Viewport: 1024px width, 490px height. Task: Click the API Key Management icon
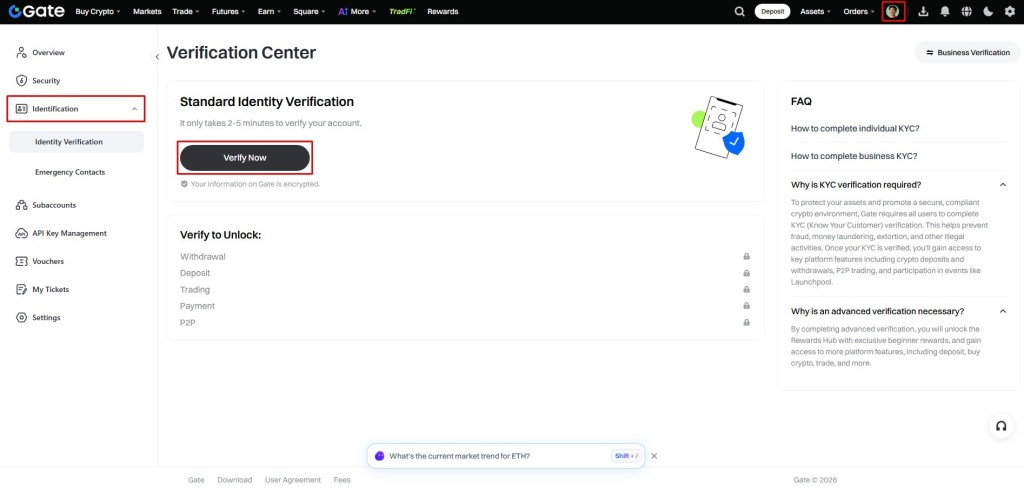tap(21, 233)
